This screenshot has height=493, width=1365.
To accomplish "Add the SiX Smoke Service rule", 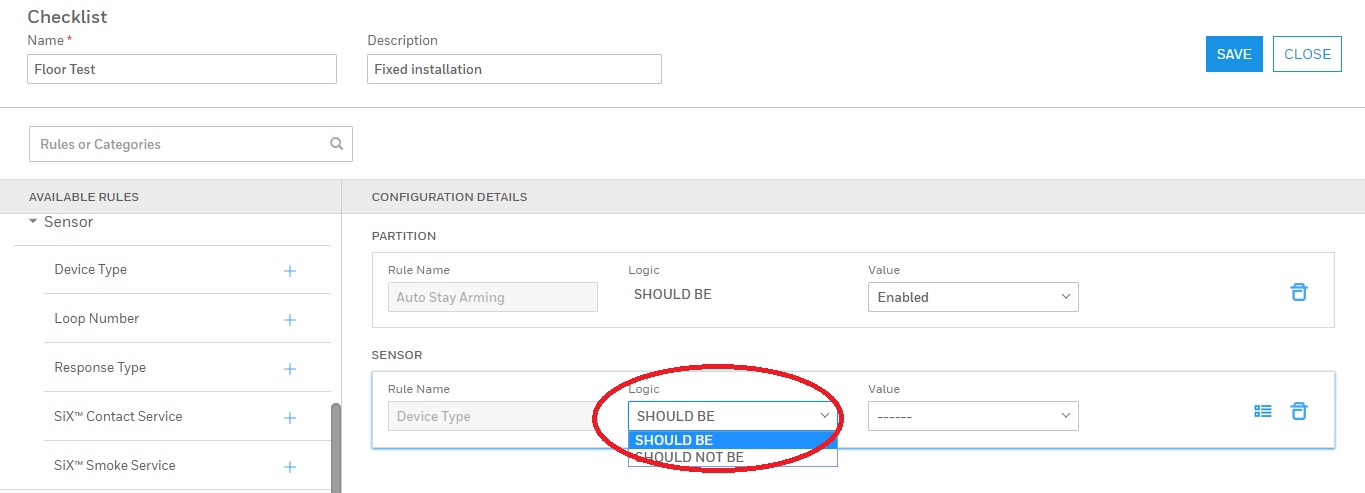I will (290, 467).
